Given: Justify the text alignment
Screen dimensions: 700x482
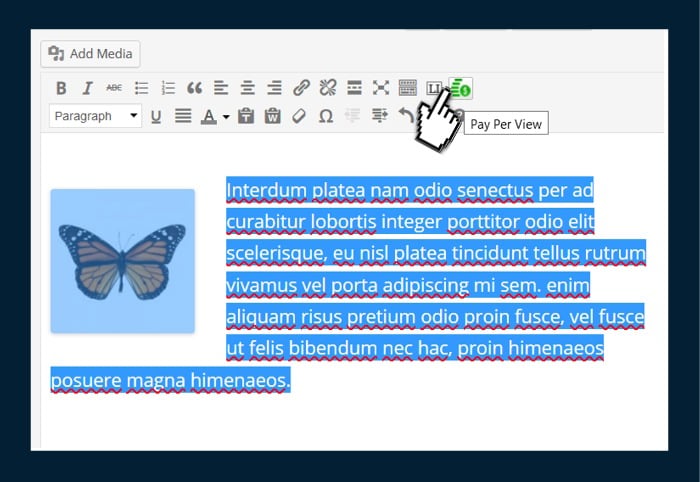Looking at the screenshot, I should click(x=183, y=116).
